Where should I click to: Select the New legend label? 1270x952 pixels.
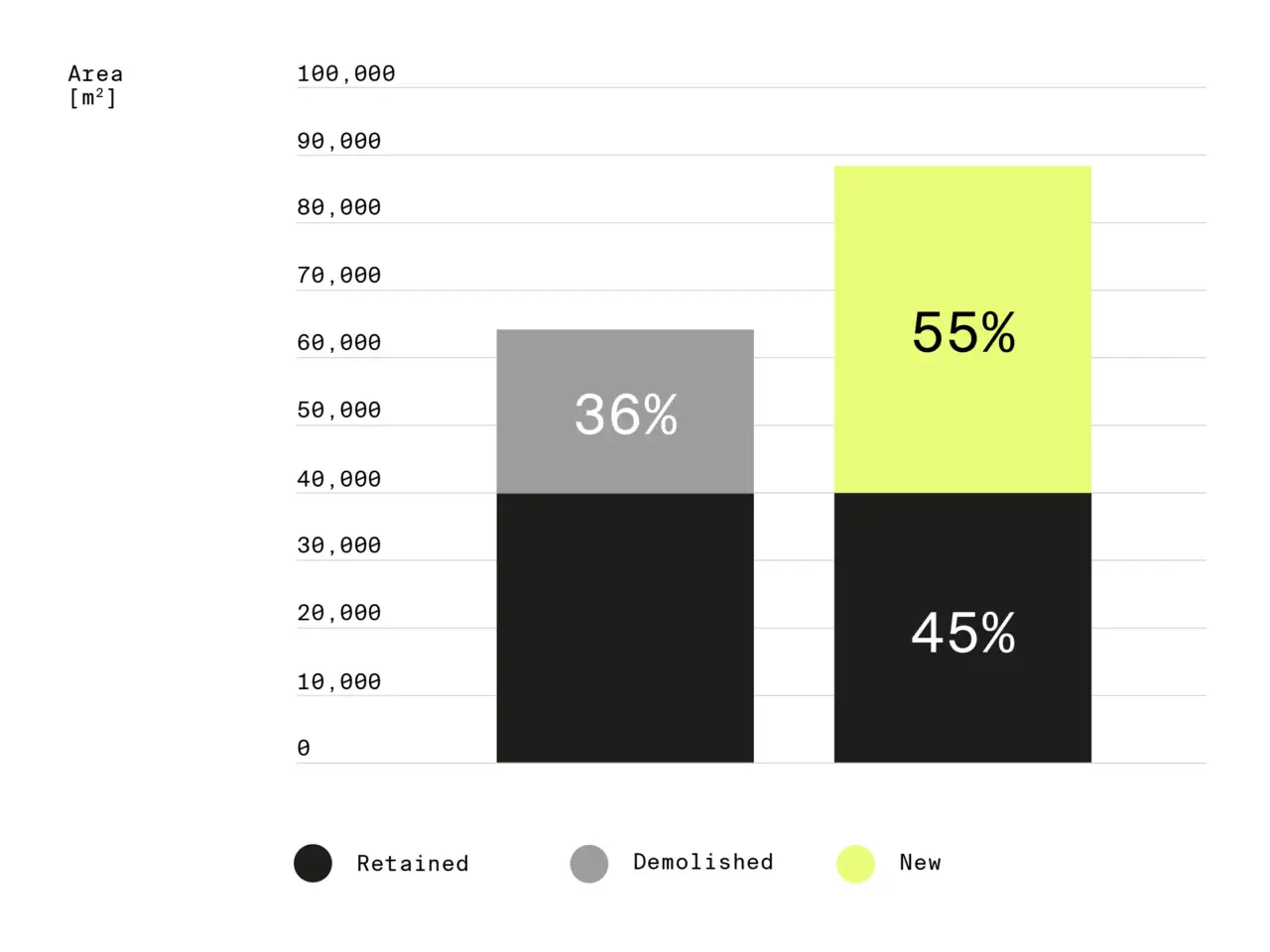coord(920,863)
